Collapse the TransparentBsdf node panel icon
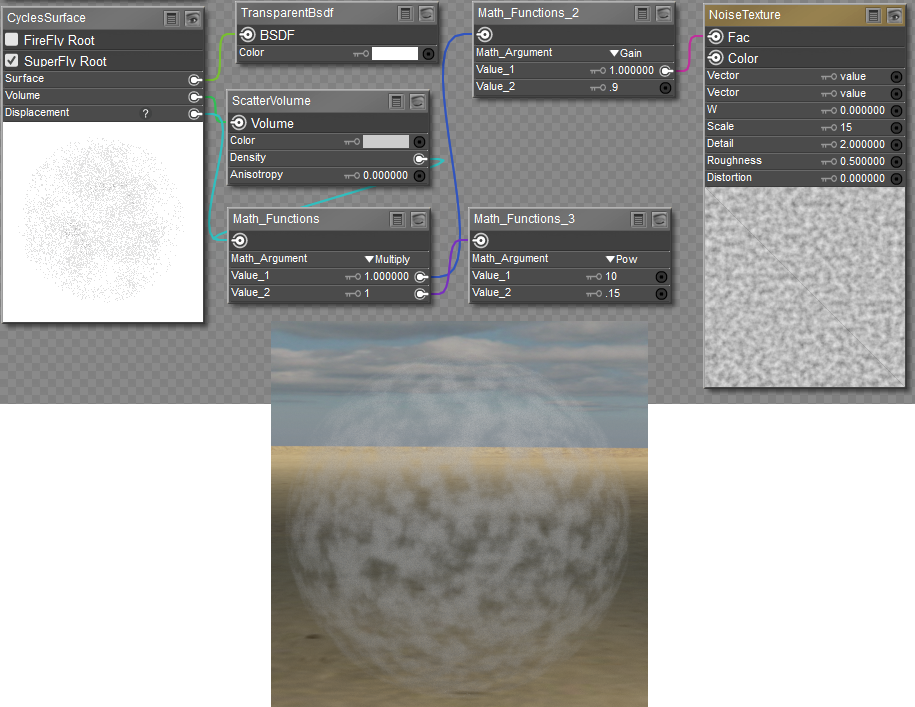Image resolution: width=915 pixels, height=707 pixels. (x=405, y=13)
